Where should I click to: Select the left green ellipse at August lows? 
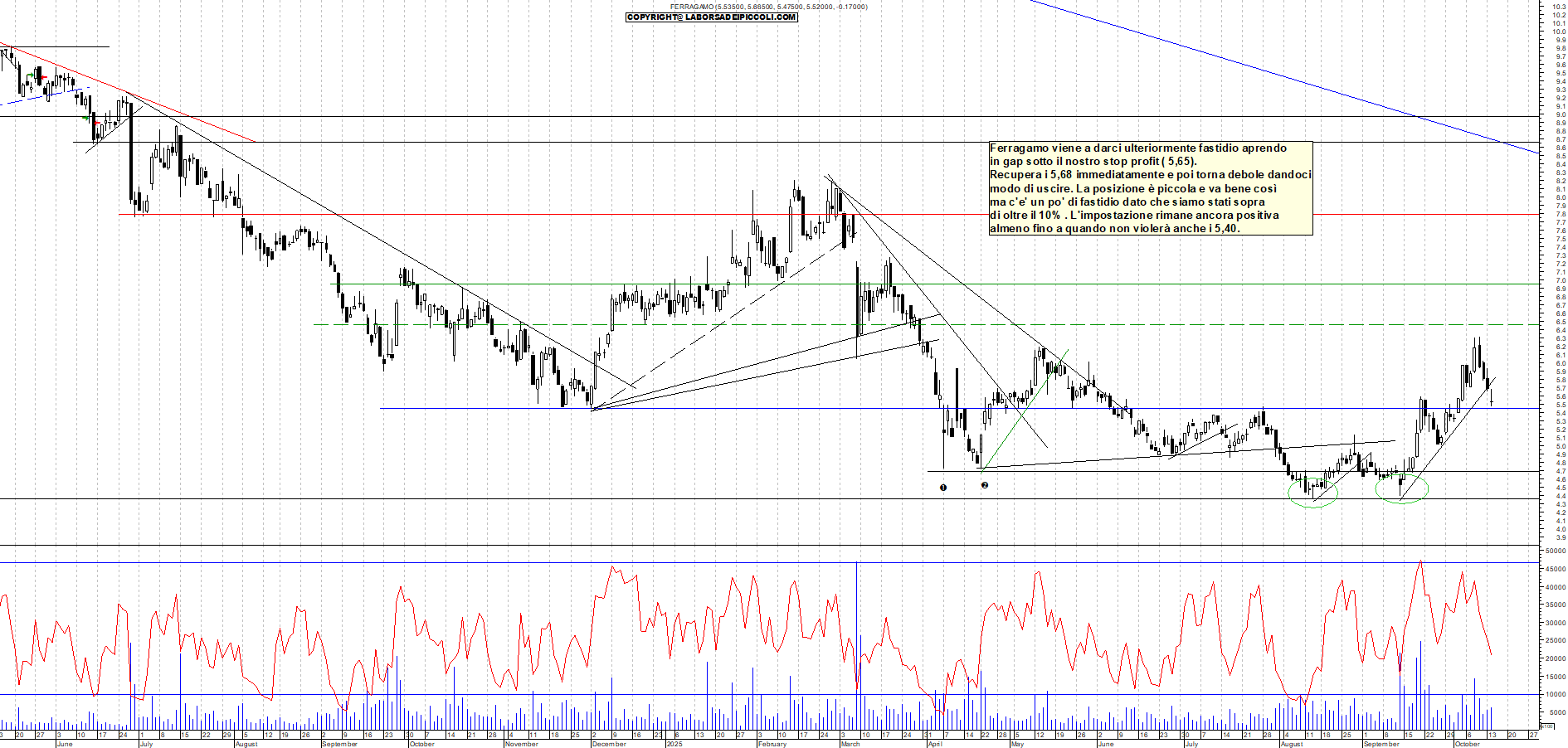(x=1312, y=493)
